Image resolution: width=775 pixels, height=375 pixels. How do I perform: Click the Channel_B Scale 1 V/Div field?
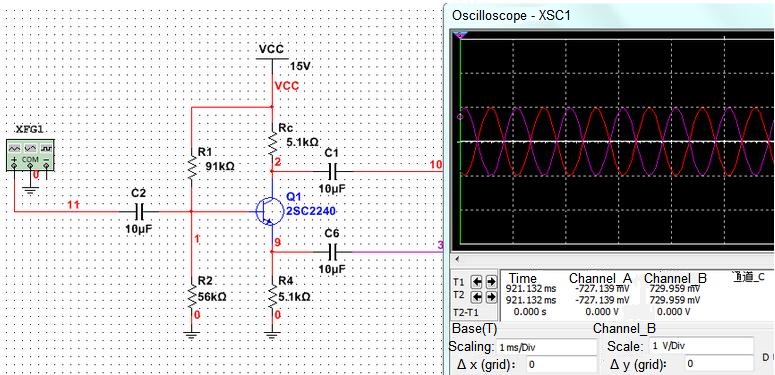click(701, 346)
